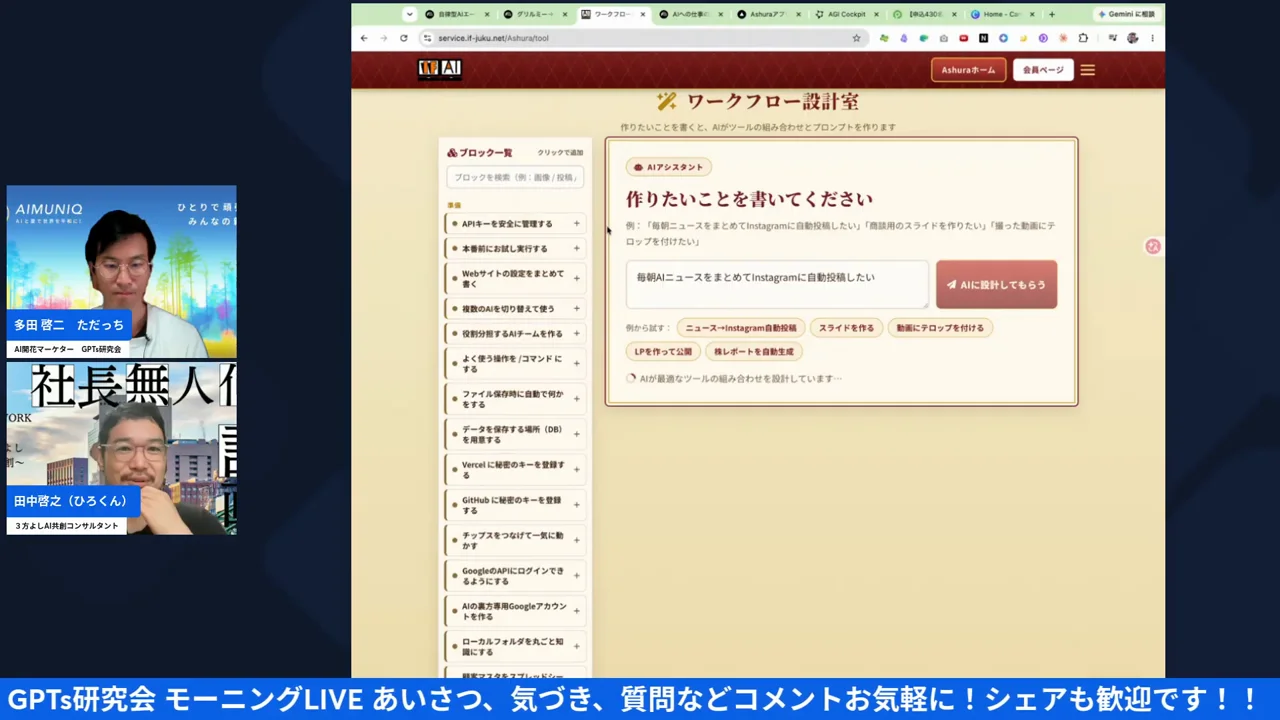Open the Notion extension icon in toolbar
Image resolution: width=1280 pixels, height=720 pixels.
click(x=984, y=38)
